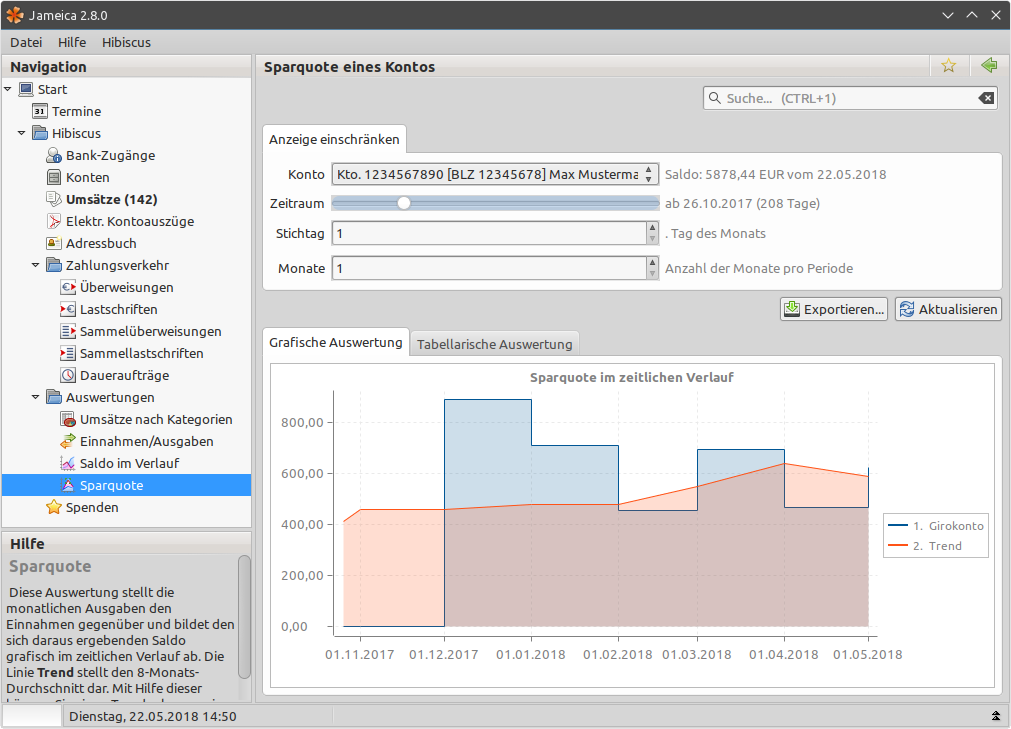Image resolution: width=1011 pixels, height=729 pixels.
Task: Click the Überweisungen icon
Action: click(68, 287)
